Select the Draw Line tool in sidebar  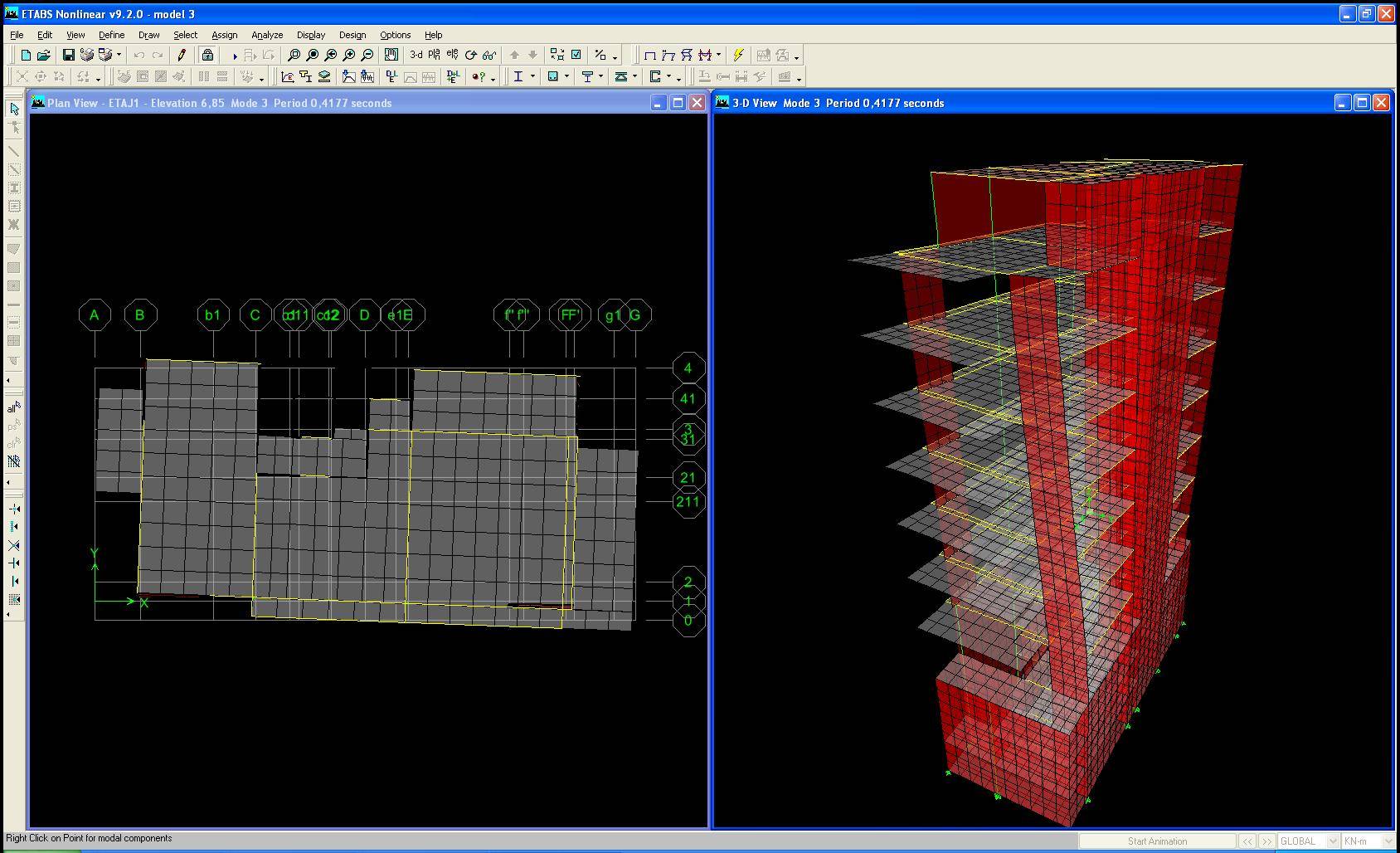14,151
